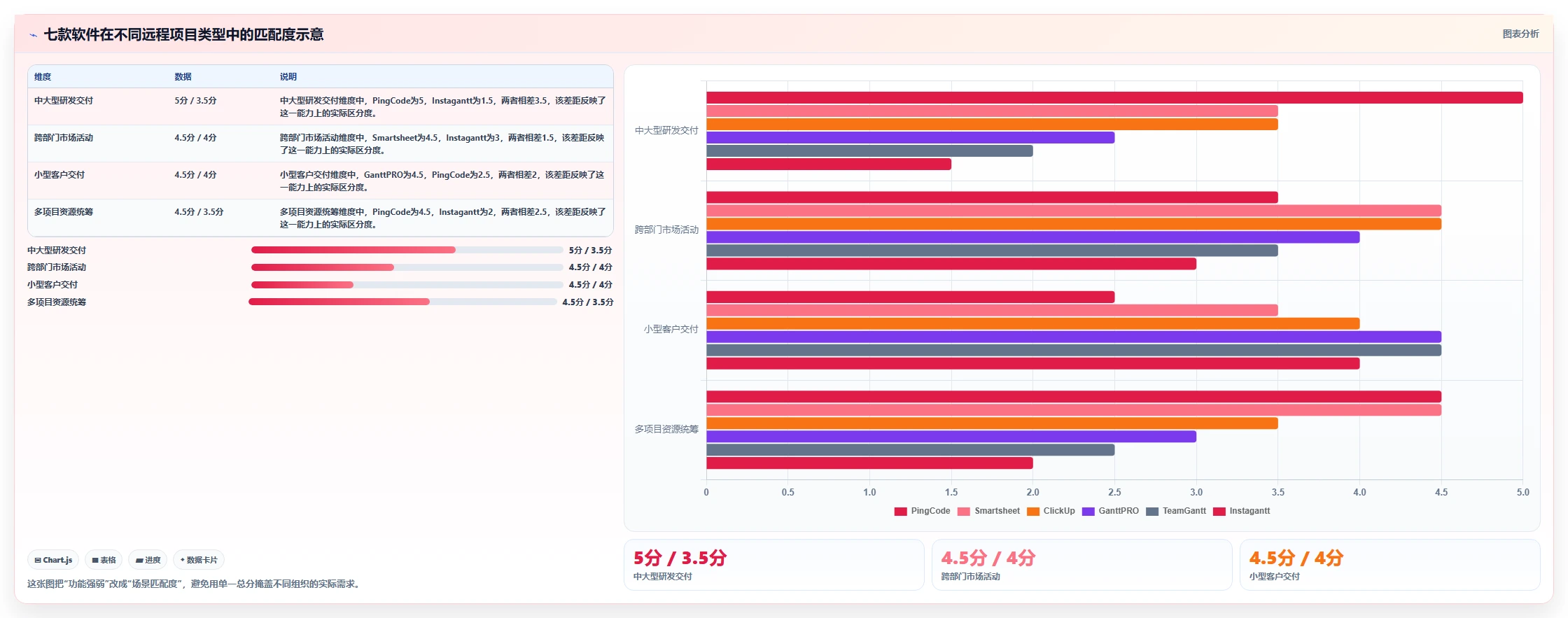Click the 4.5分 / 3.5分 table data cell
The height and width of the screenshot is (618, 1568).
click(x=199, y=212)
